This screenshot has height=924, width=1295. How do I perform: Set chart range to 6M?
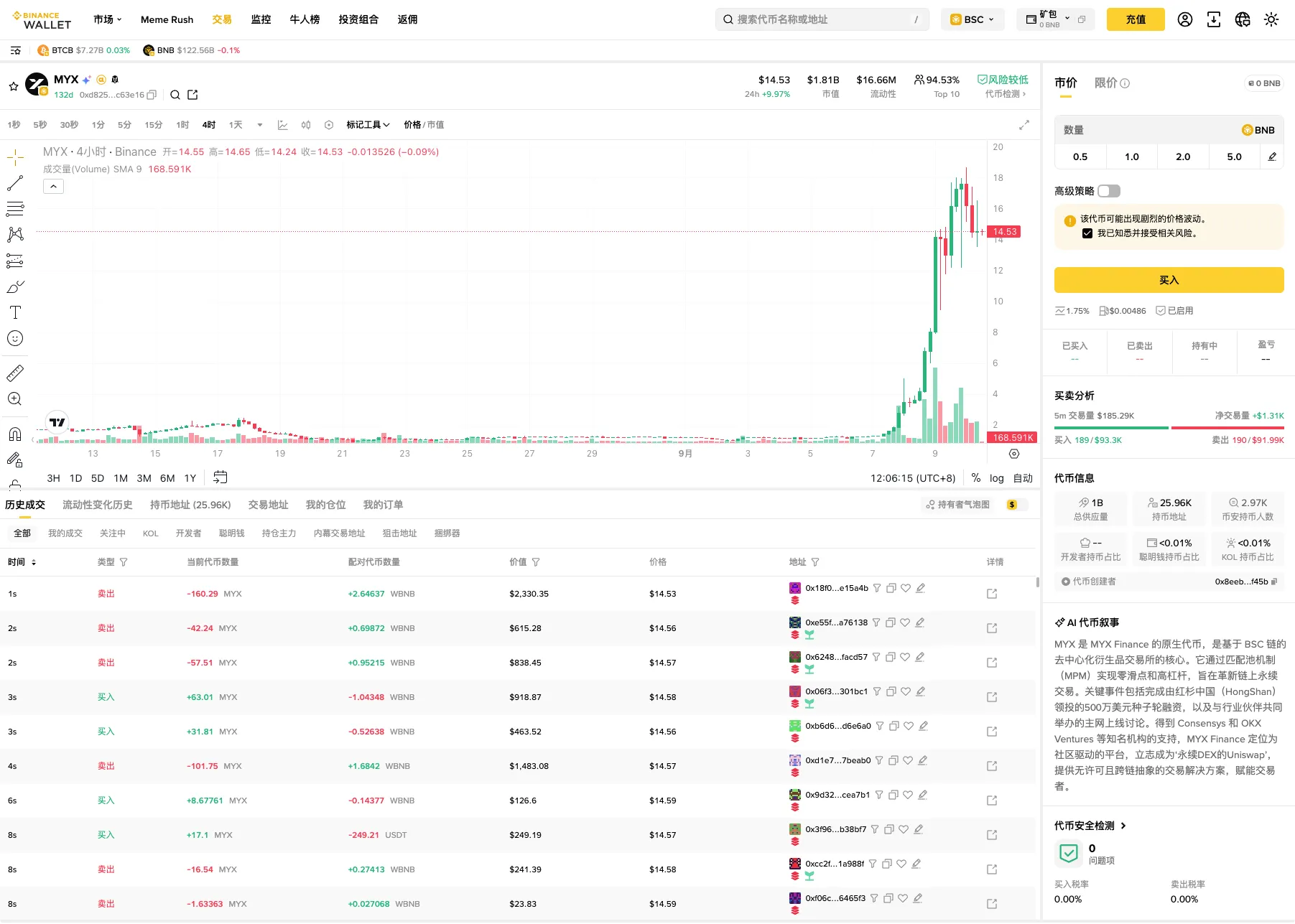tap(167, 478)
